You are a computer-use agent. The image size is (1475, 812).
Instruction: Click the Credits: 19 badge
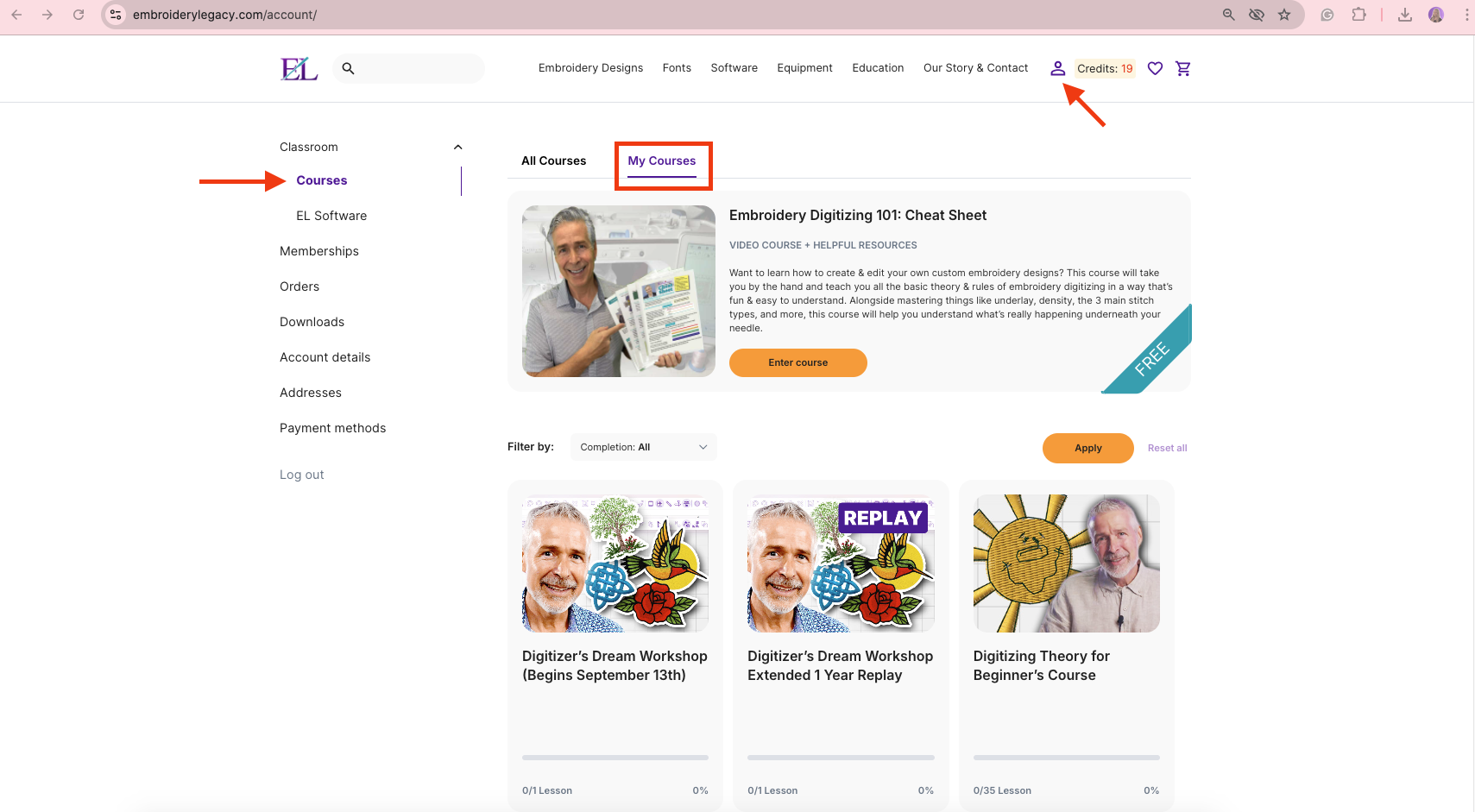[1105, 69]
